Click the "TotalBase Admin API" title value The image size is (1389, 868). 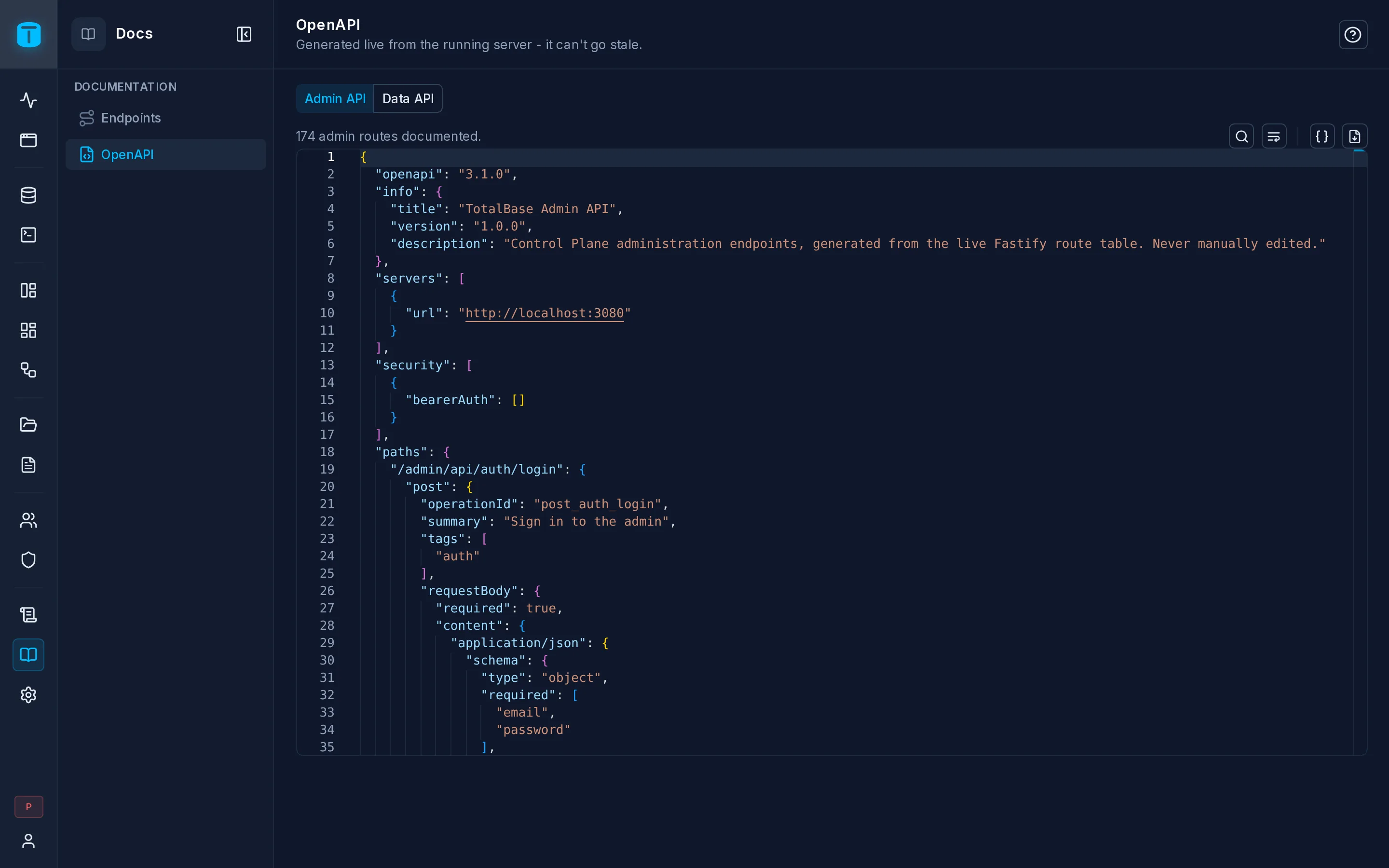(x=537, y=209)
